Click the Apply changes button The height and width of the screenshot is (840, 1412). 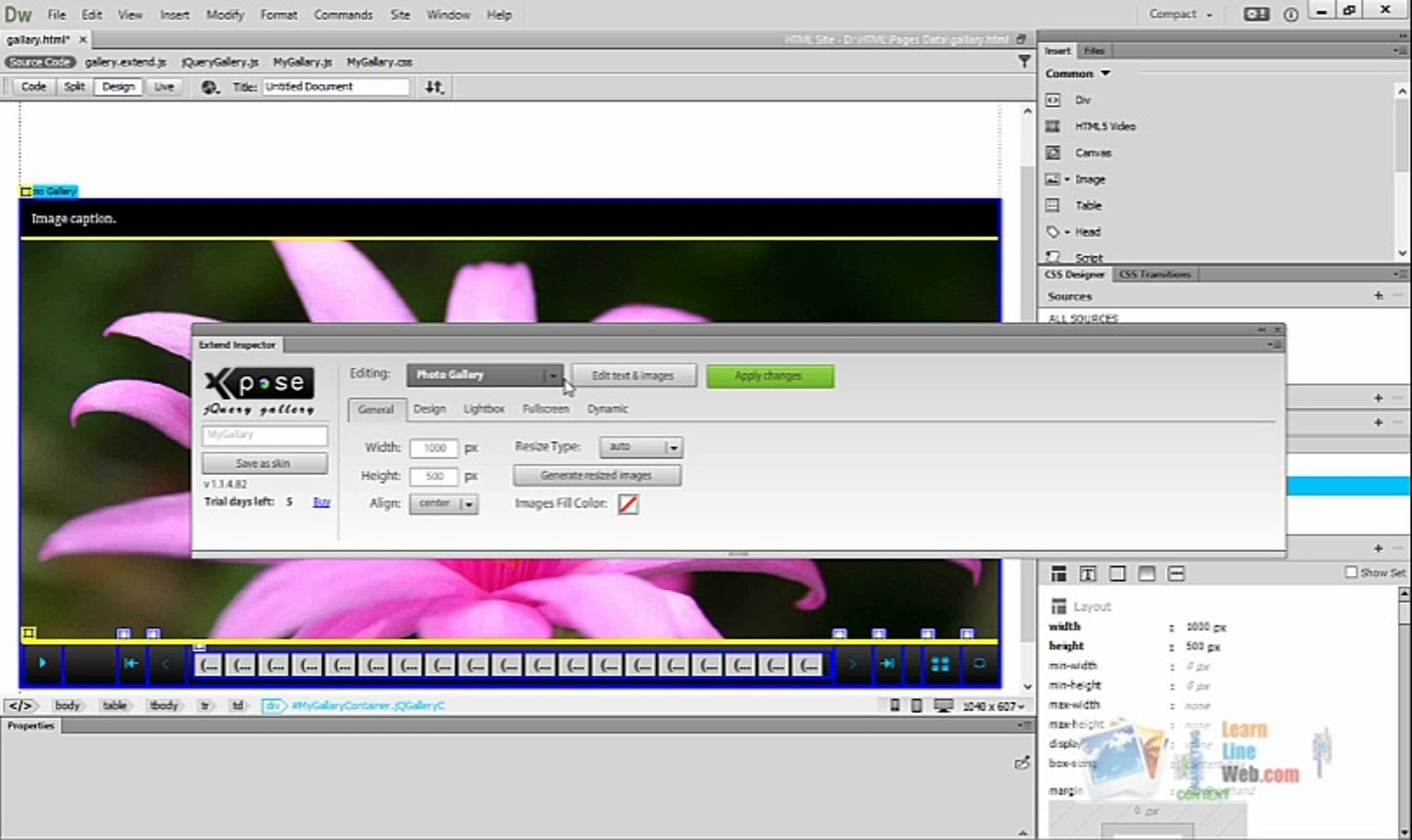(769, 376)
